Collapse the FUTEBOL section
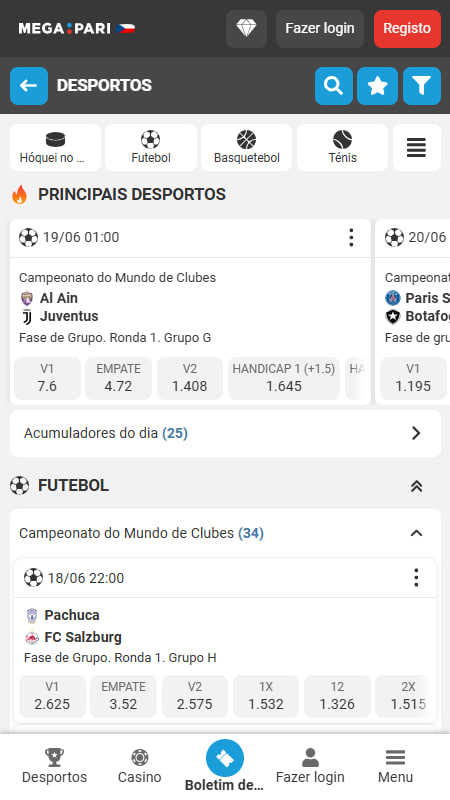This screenshot has height=800, width=450. 416,486
